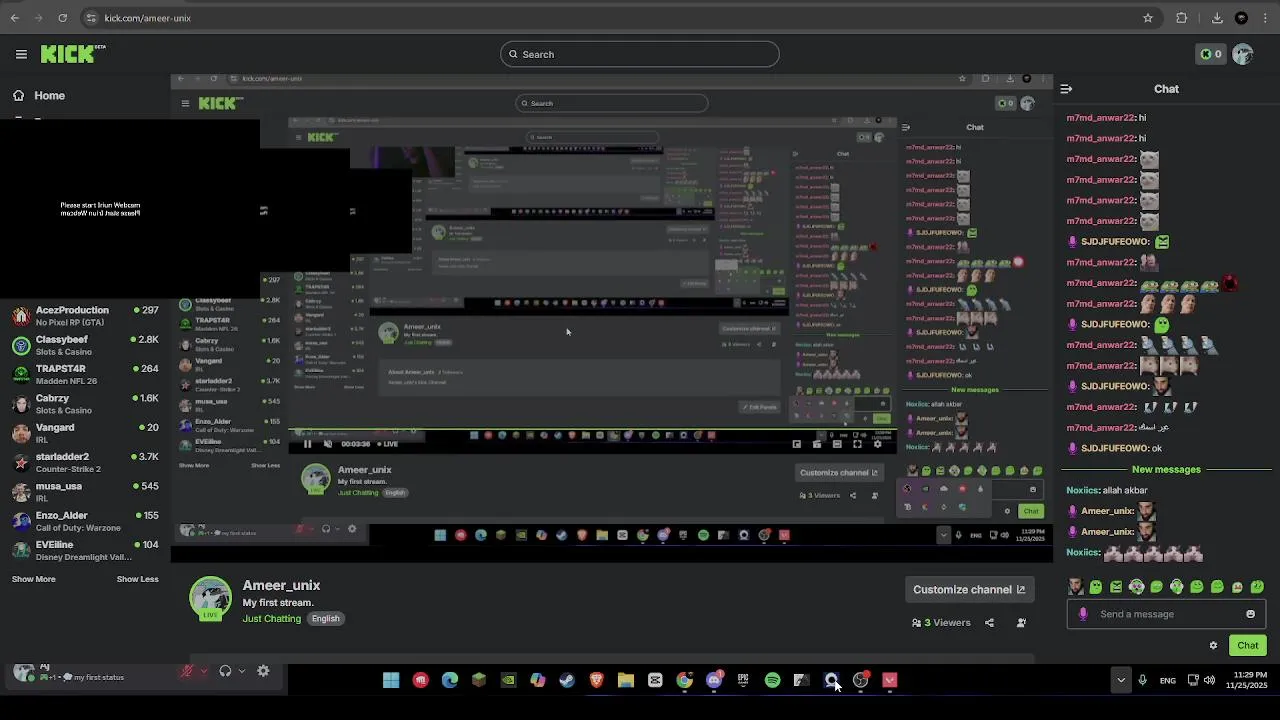The image size is (1280, 720).
Task: Open the Kick profile avatar menu
Action: (1243, 54)
